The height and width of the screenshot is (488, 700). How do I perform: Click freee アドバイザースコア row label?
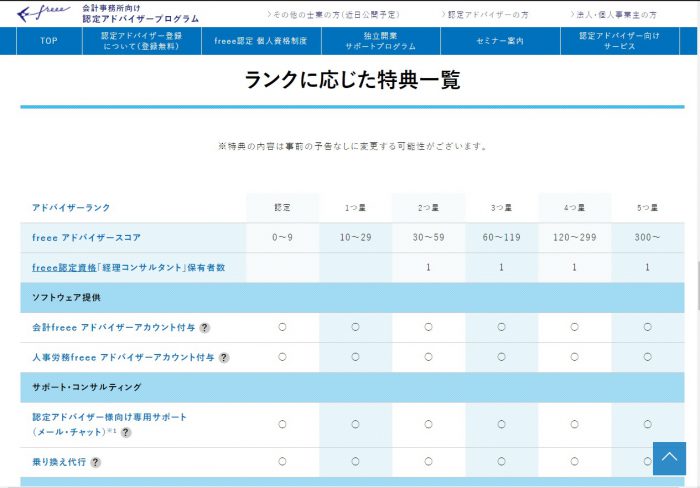(x=86, y=238)
